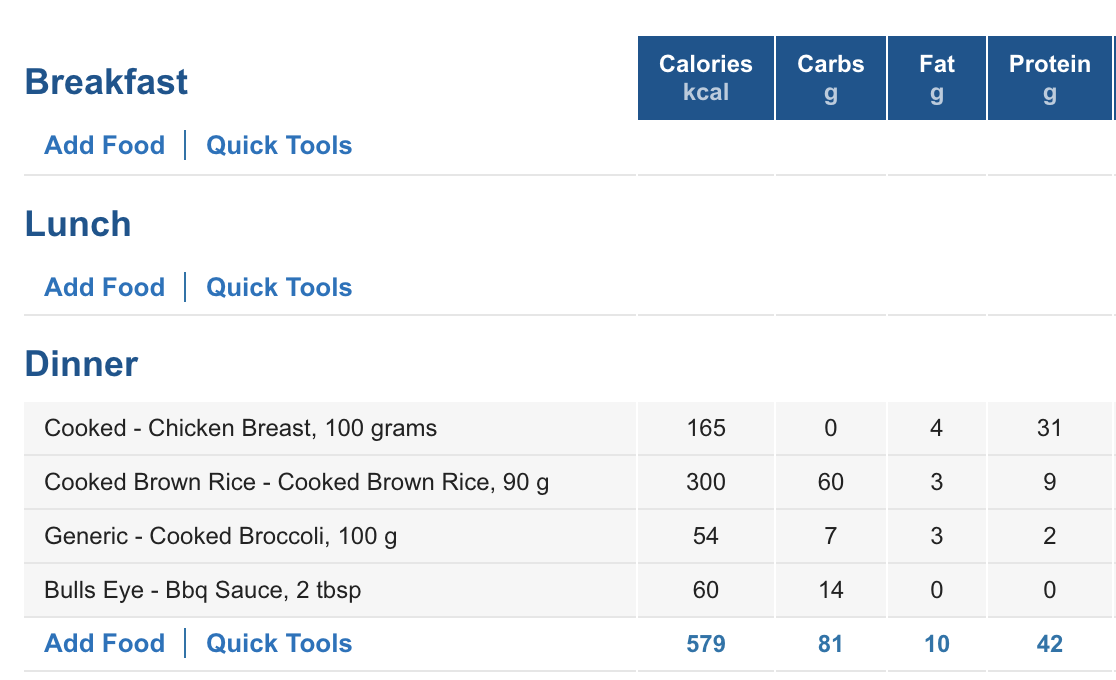
Task: Click Dinner protein total 42
Action: coord(1049,644)
